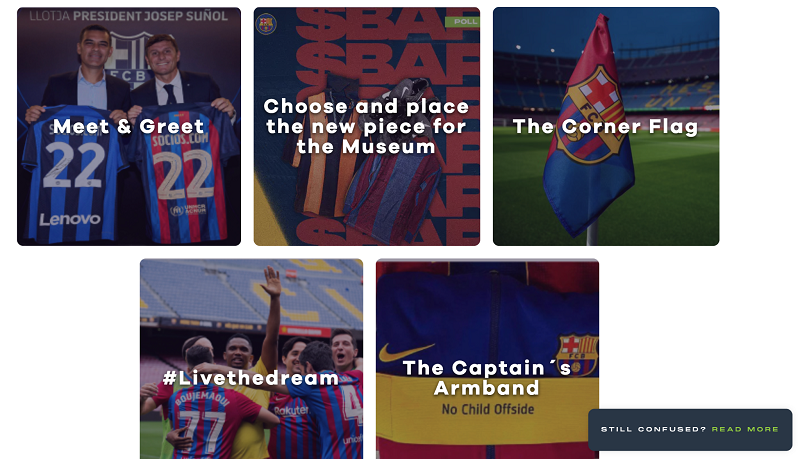
Task: Click the READ MORE link
Action: pos(745,429)
